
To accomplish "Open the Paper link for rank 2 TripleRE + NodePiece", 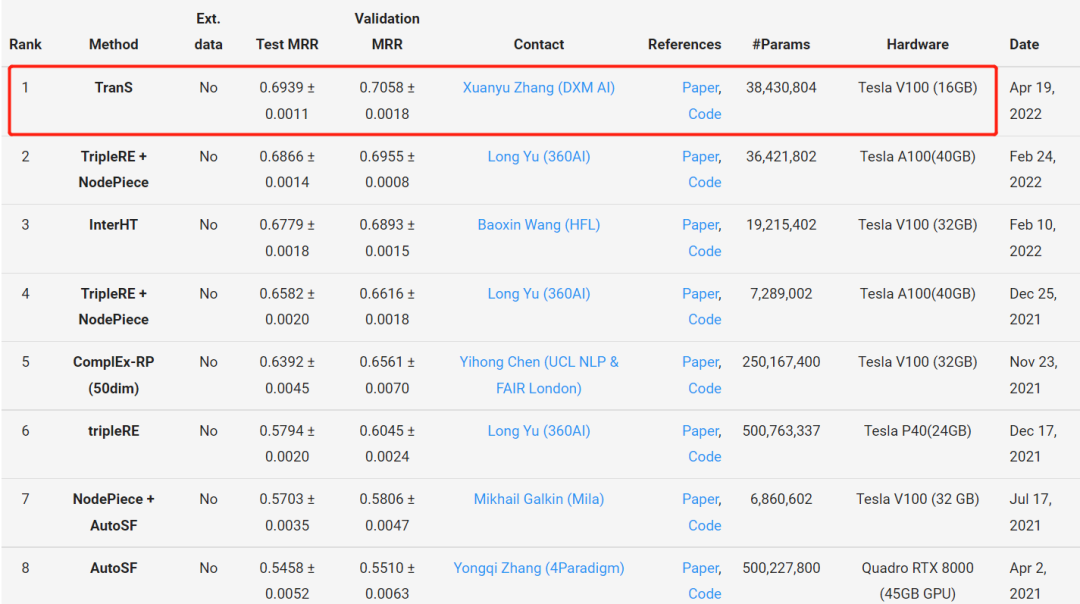I will tap(699, 156).
